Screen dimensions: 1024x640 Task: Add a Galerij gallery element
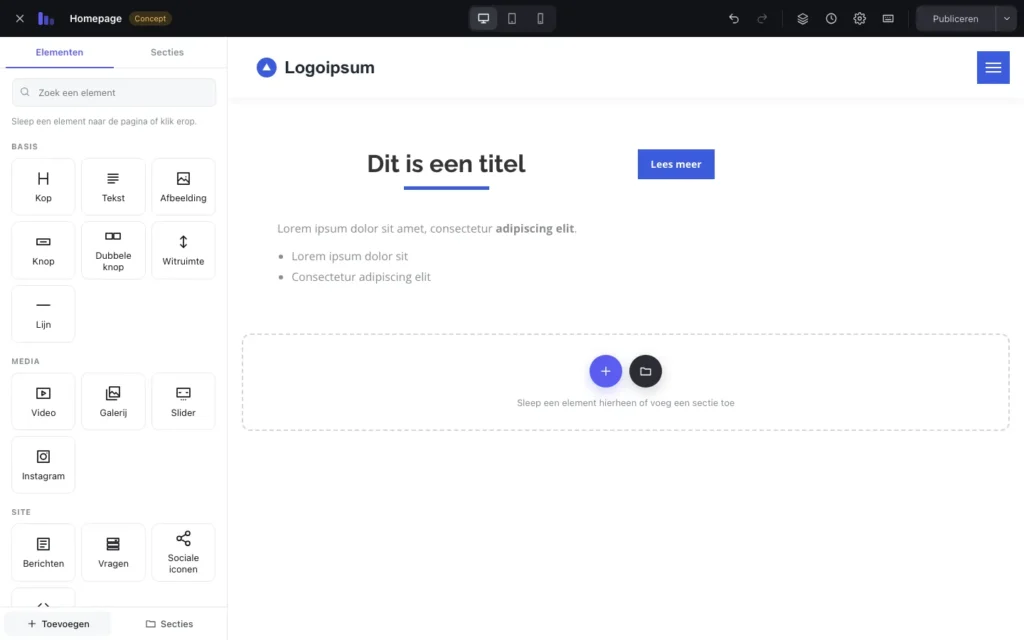pyautogui.click(x=113, y=402)
